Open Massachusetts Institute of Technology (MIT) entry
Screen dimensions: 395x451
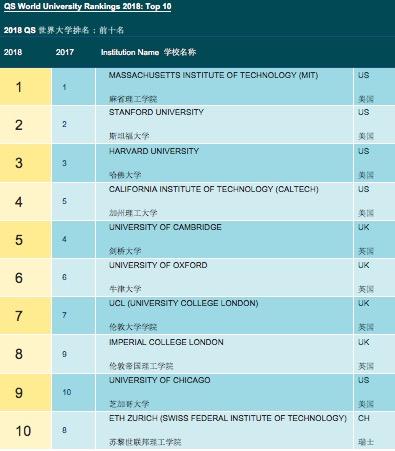tap(213, 75)
